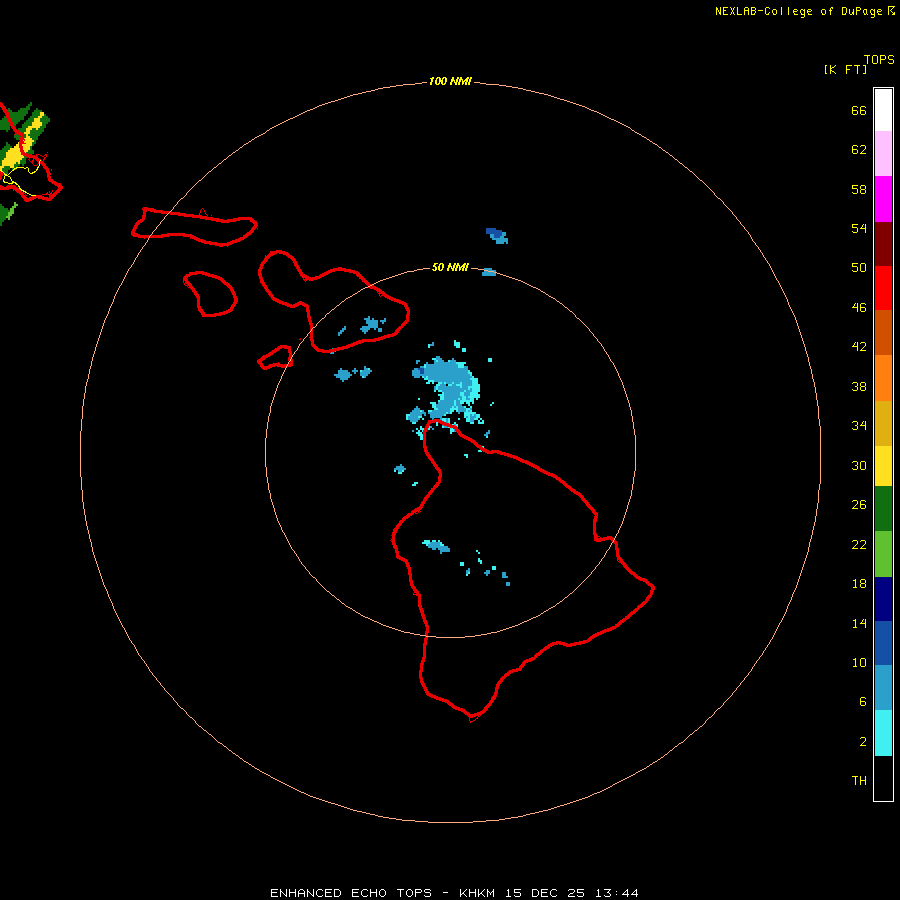Click the blue echo inside Maui outline
The height and width of the screenshot is (900, 900).
pos(373,325)
